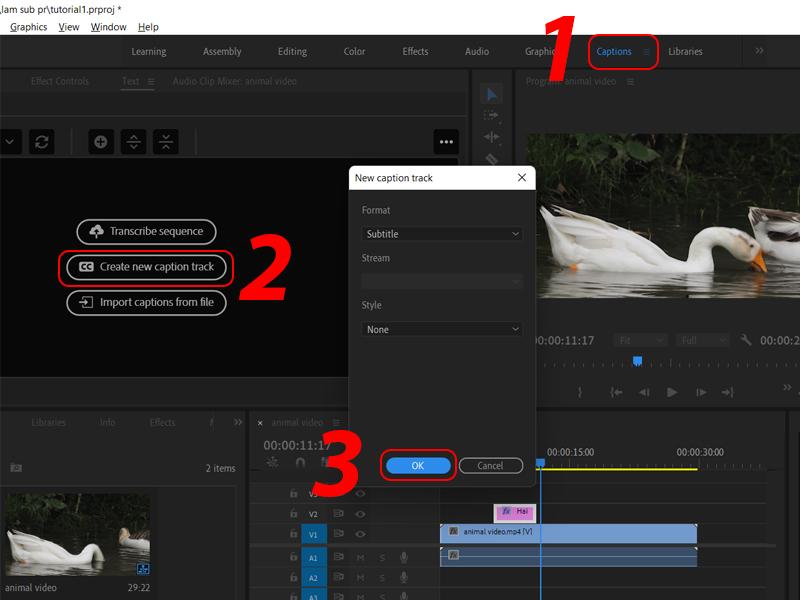Solo audio track A2

pos(383,576)
